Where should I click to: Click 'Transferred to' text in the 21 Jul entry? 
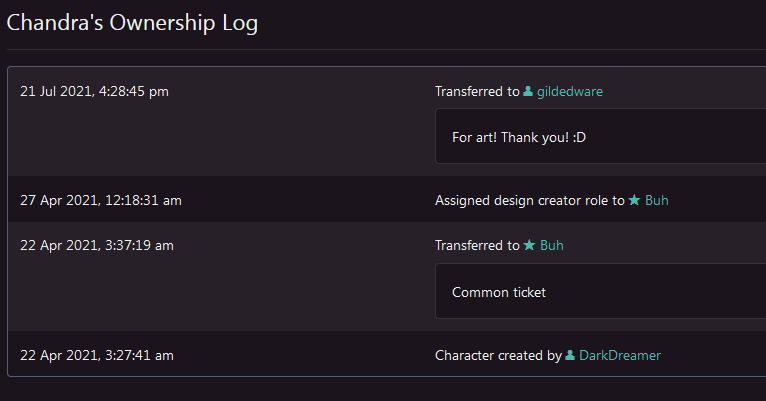[x=477, y=92]
